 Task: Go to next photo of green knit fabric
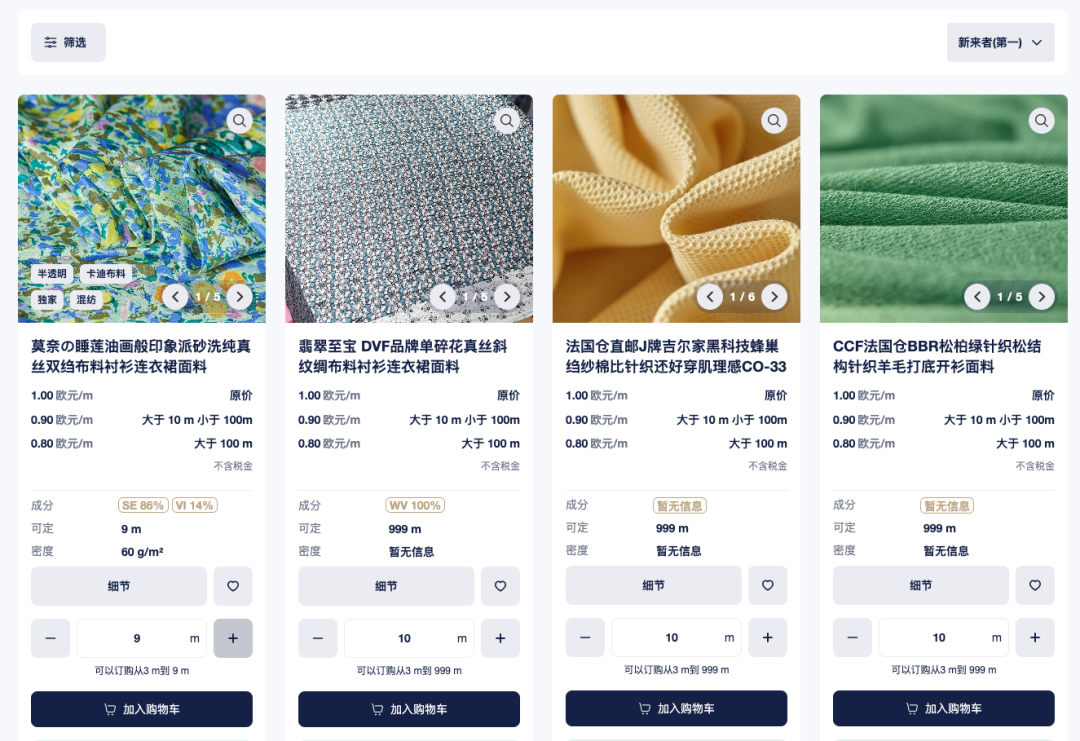(x=1041, y=297)
